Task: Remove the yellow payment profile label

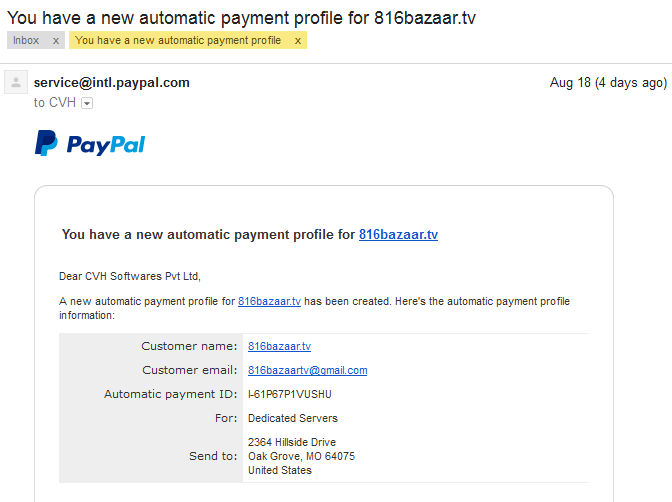Action: [298, 41]
